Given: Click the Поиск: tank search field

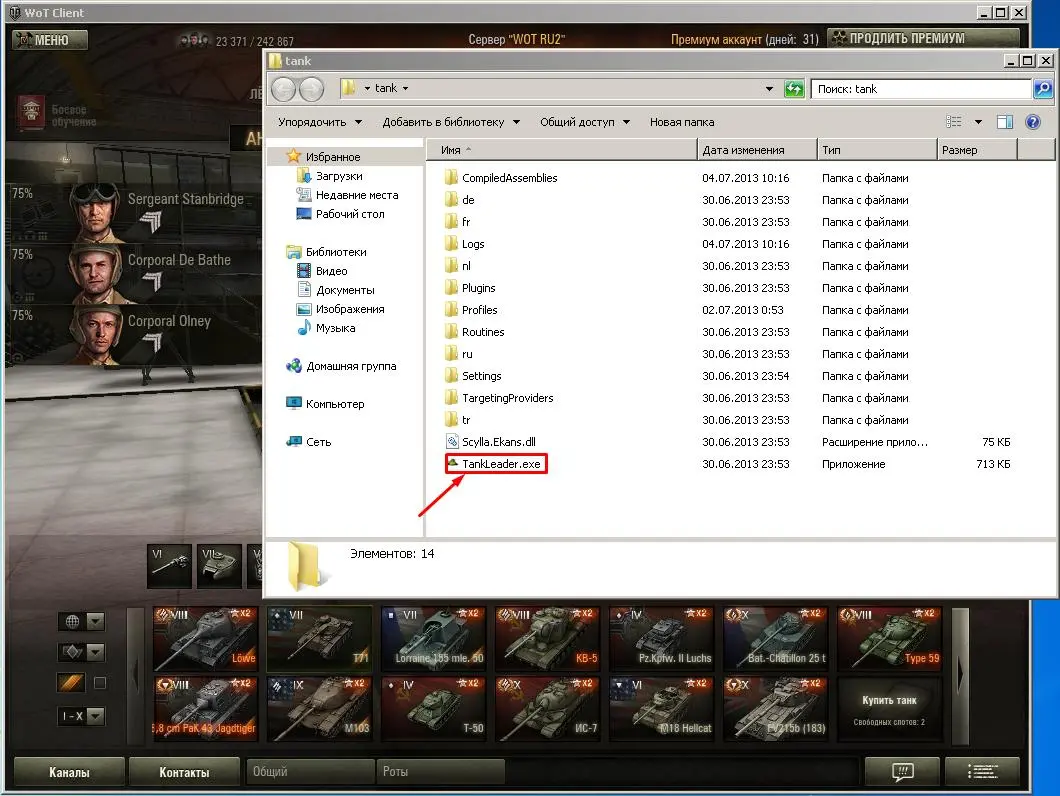Looking at the screenshot, I should [921, 89].
